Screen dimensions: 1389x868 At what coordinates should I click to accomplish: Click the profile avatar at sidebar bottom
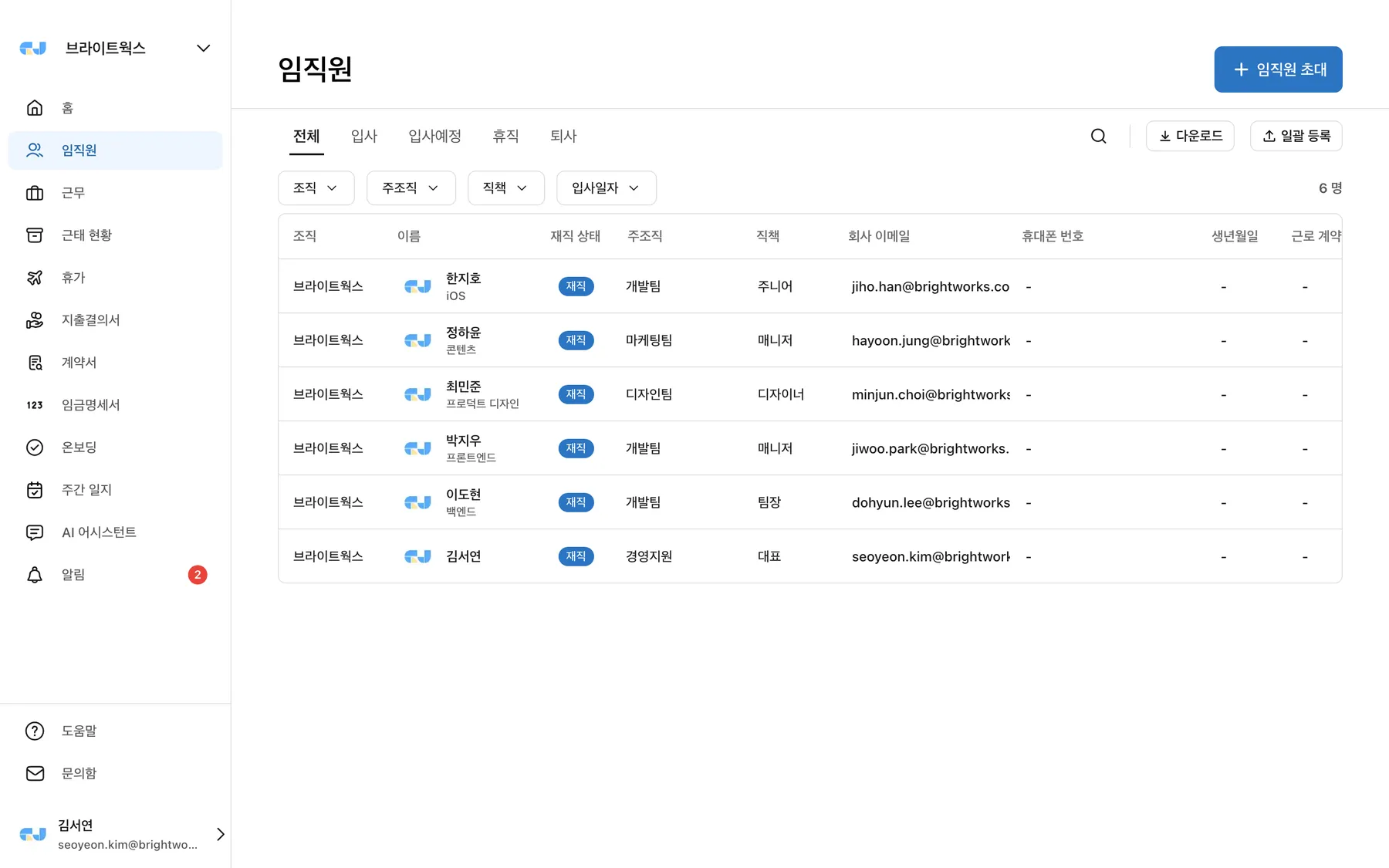pos(33,834)
